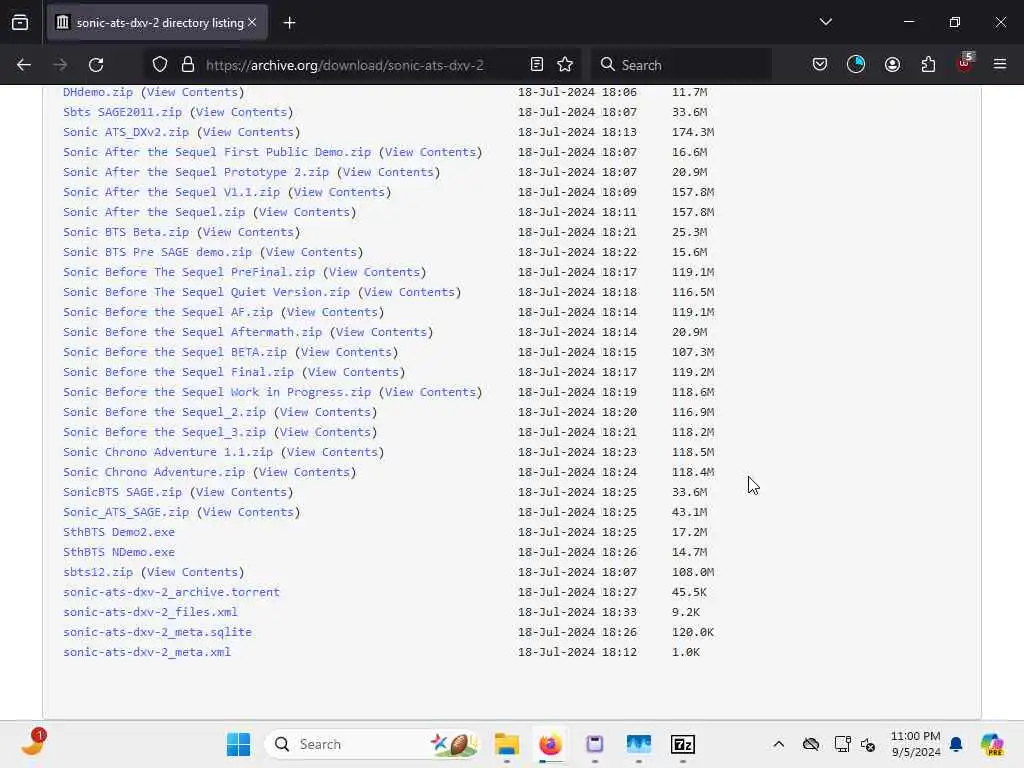This screenshot has height=768, width=1024.
Task: Download Sonic Before the Sequel AF.zip
Action: click(168, 312)
